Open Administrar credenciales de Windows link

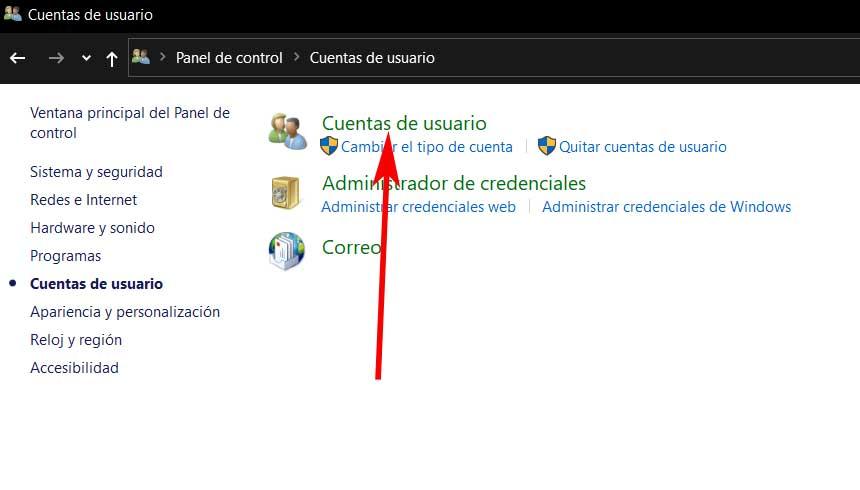click(666, 207)
